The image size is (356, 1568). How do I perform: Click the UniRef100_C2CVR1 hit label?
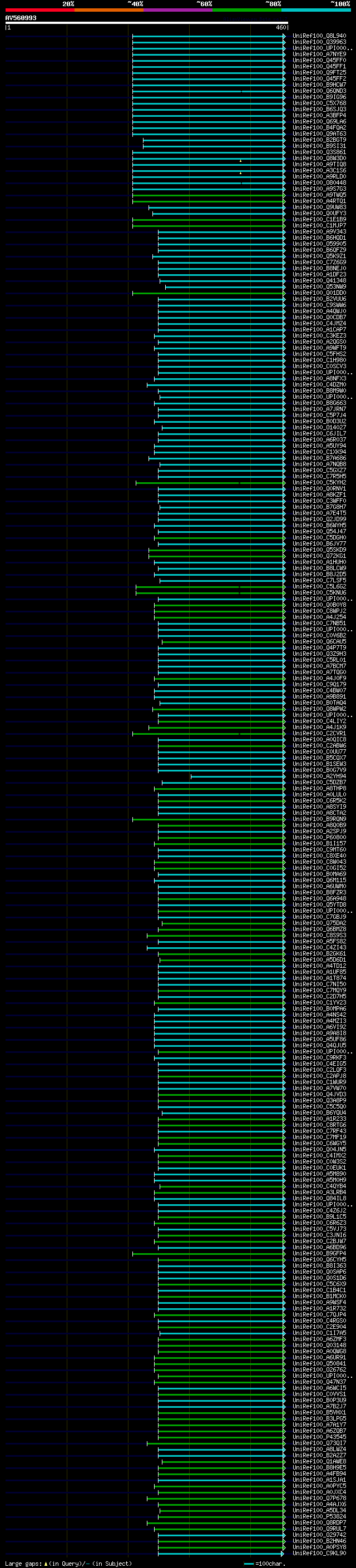coord(319,734)
